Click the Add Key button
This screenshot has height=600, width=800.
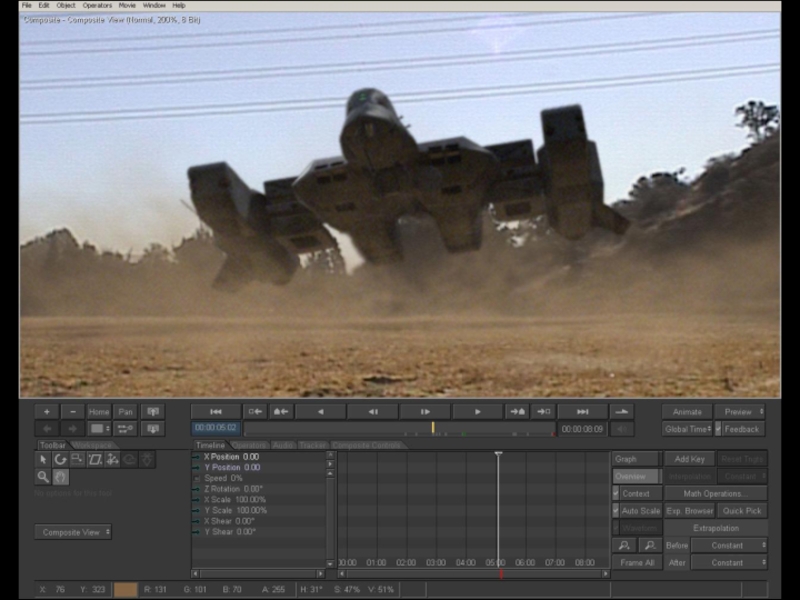tap(690, 459)
